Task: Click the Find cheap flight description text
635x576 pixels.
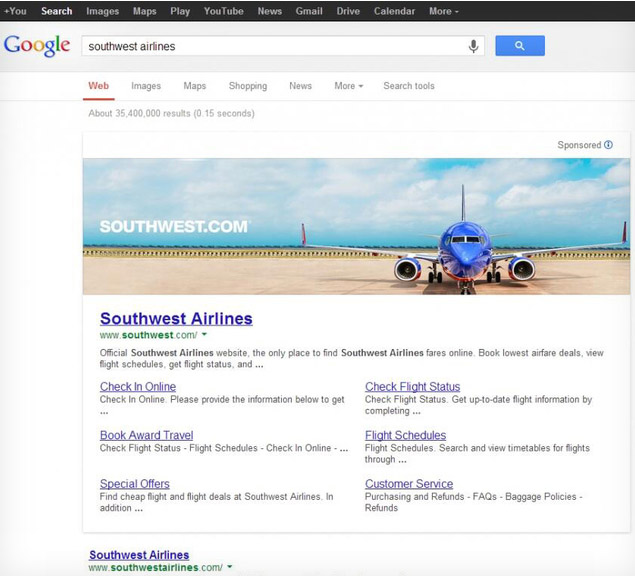Action: 216,502
